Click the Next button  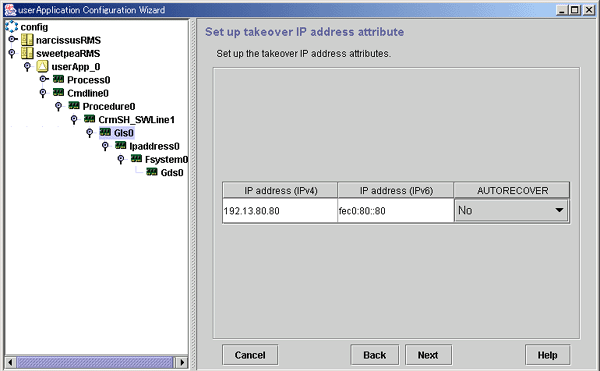click(x=428, y=355)
